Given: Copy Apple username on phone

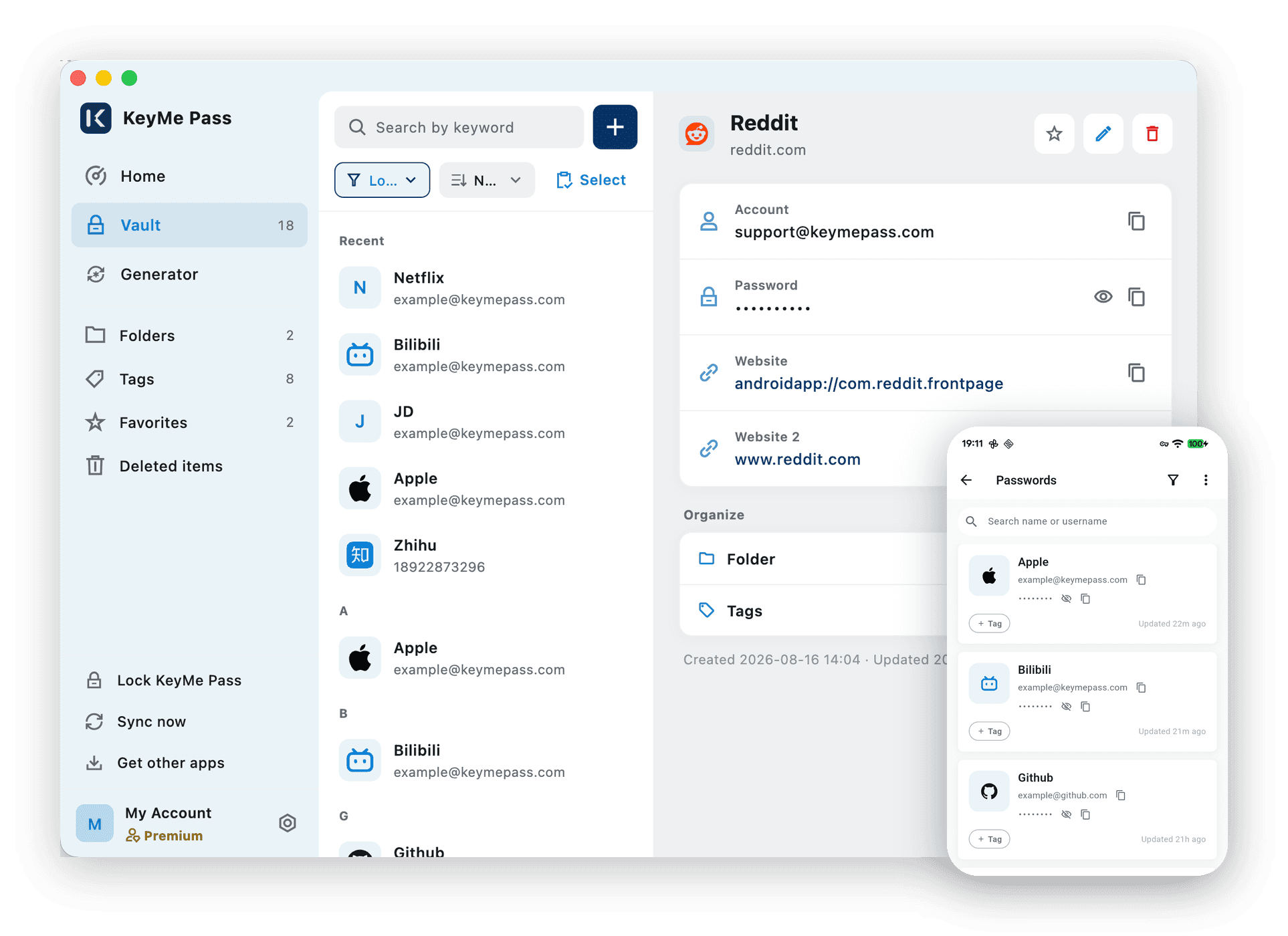Looking at the screenshot, I should 1141,580.
